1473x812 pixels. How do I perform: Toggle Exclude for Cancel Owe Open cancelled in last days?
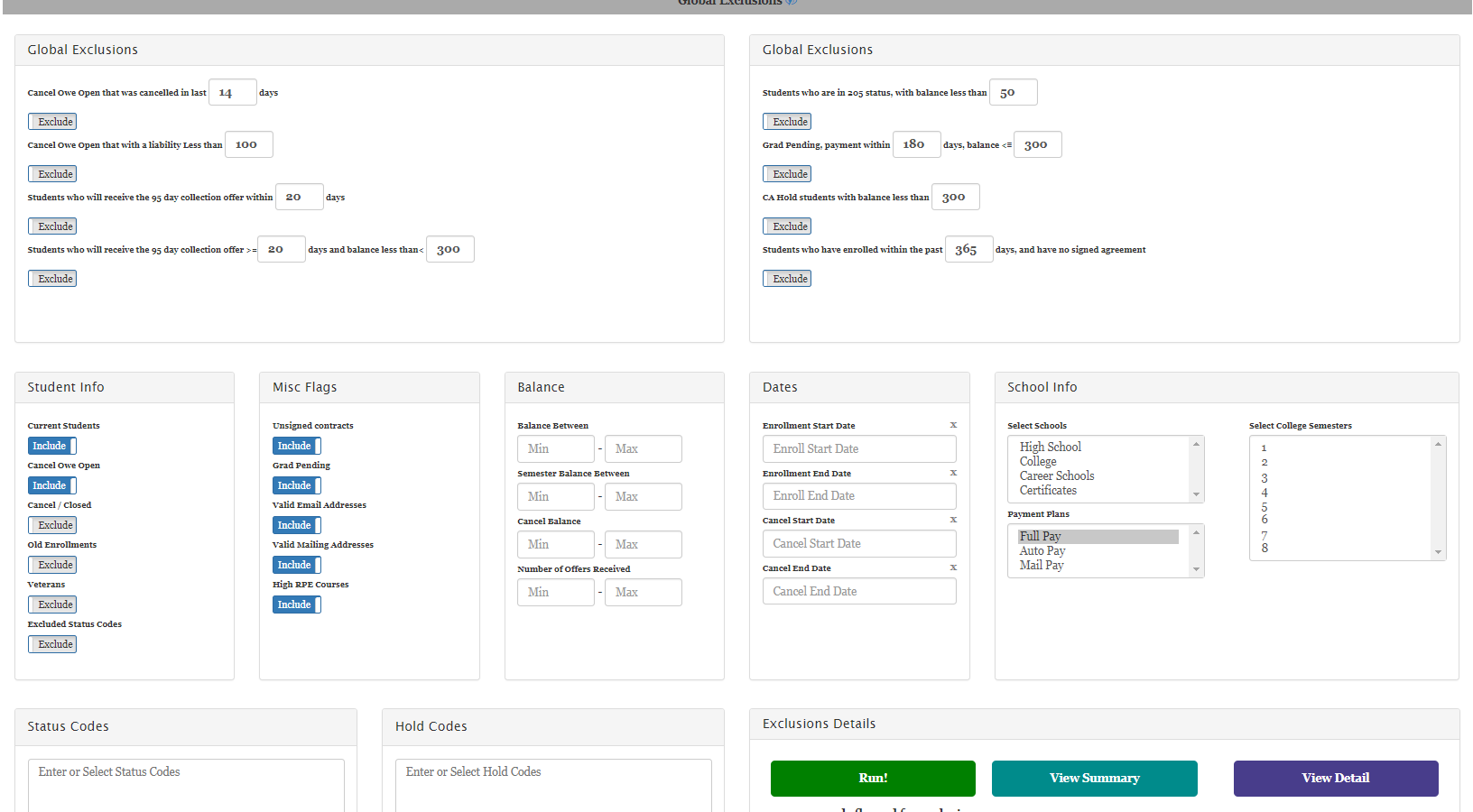(52, 122)
